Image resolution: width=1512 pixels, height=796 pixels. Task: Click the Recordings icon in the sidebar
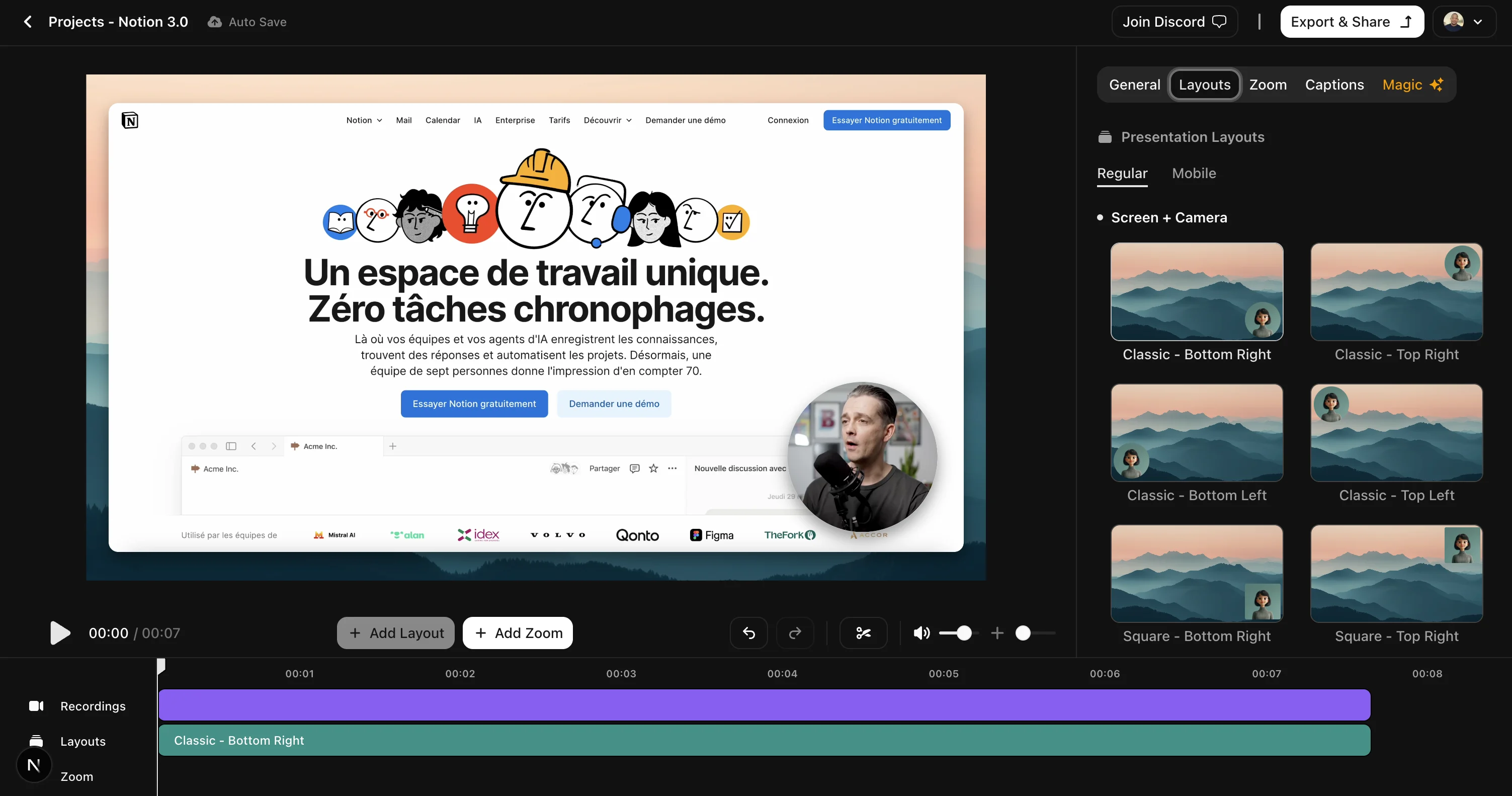36,705
